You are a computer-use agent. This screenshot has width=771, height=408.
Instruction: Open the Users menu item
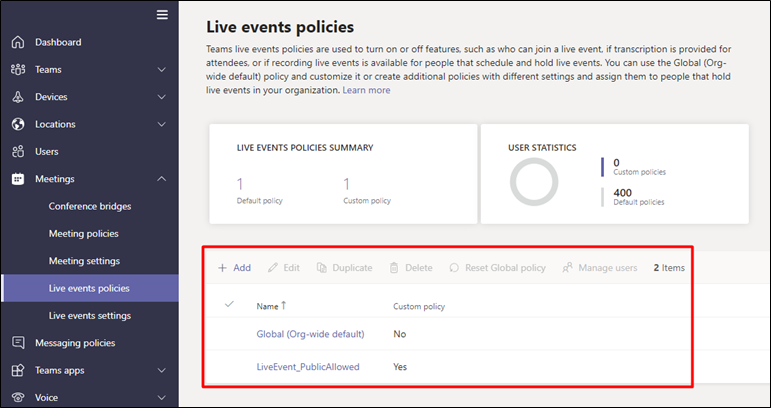[x=47, y=151]
